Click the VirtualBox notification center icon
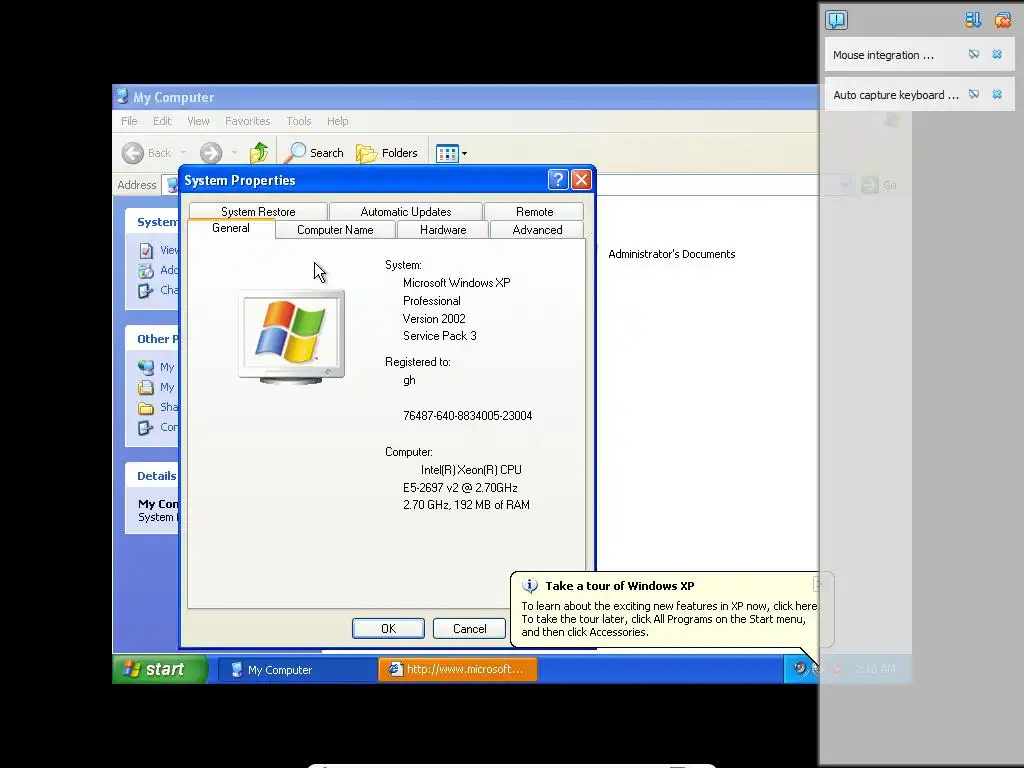The image size is (1024, 768). (837, 20)
